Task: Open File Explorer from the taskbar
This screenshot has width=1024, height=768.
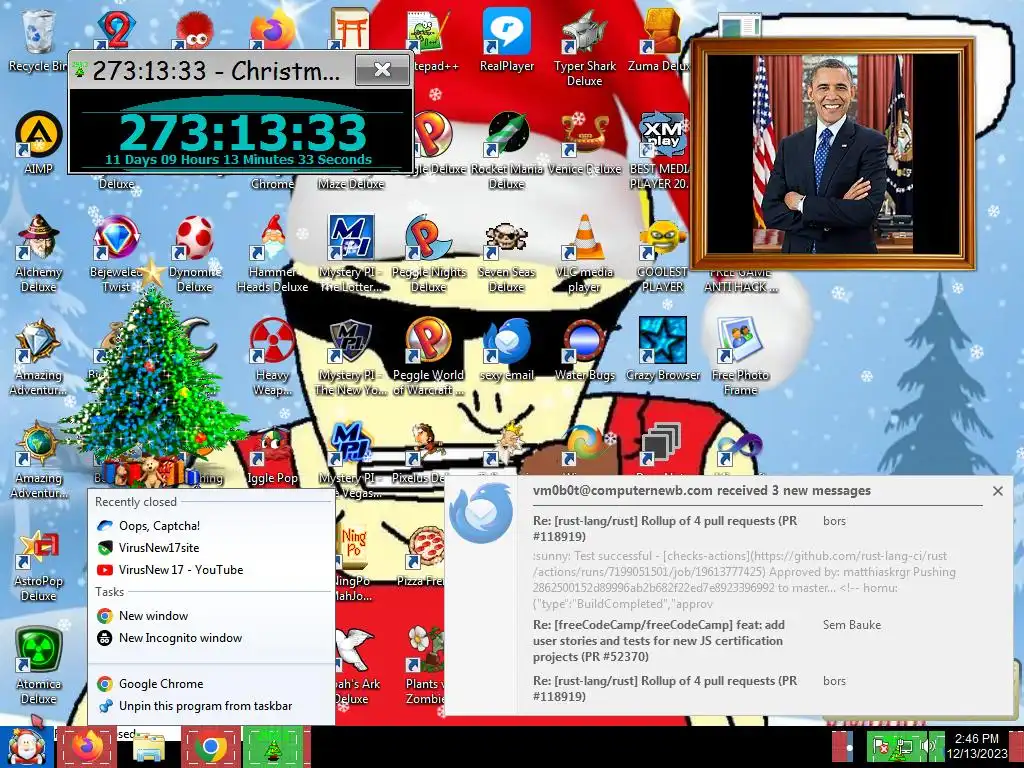Action: click(x=149, y=747)
